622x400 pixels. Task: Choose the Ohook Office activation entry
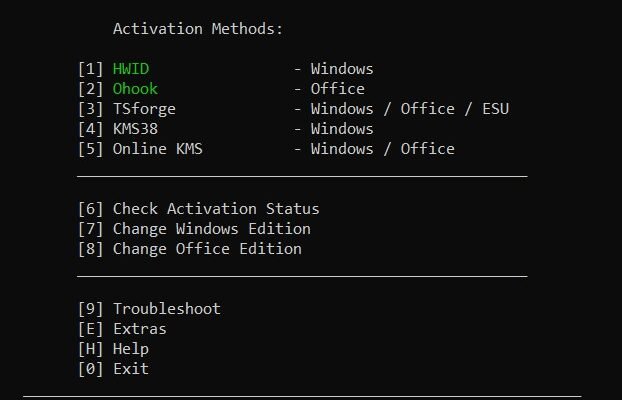(135, 89)
